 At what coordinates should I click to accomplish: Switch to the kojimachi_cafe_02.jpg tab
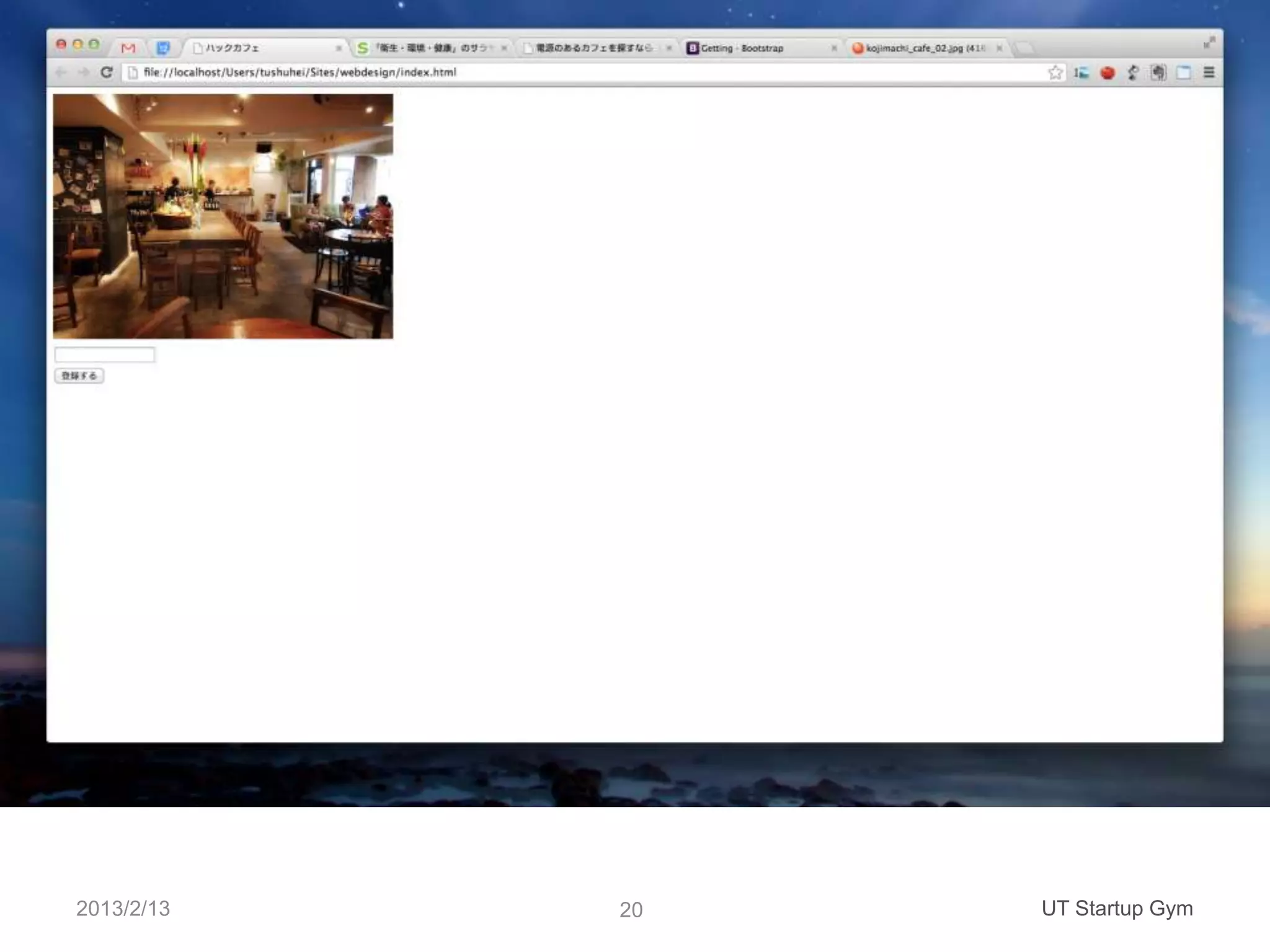coord(918,48)
